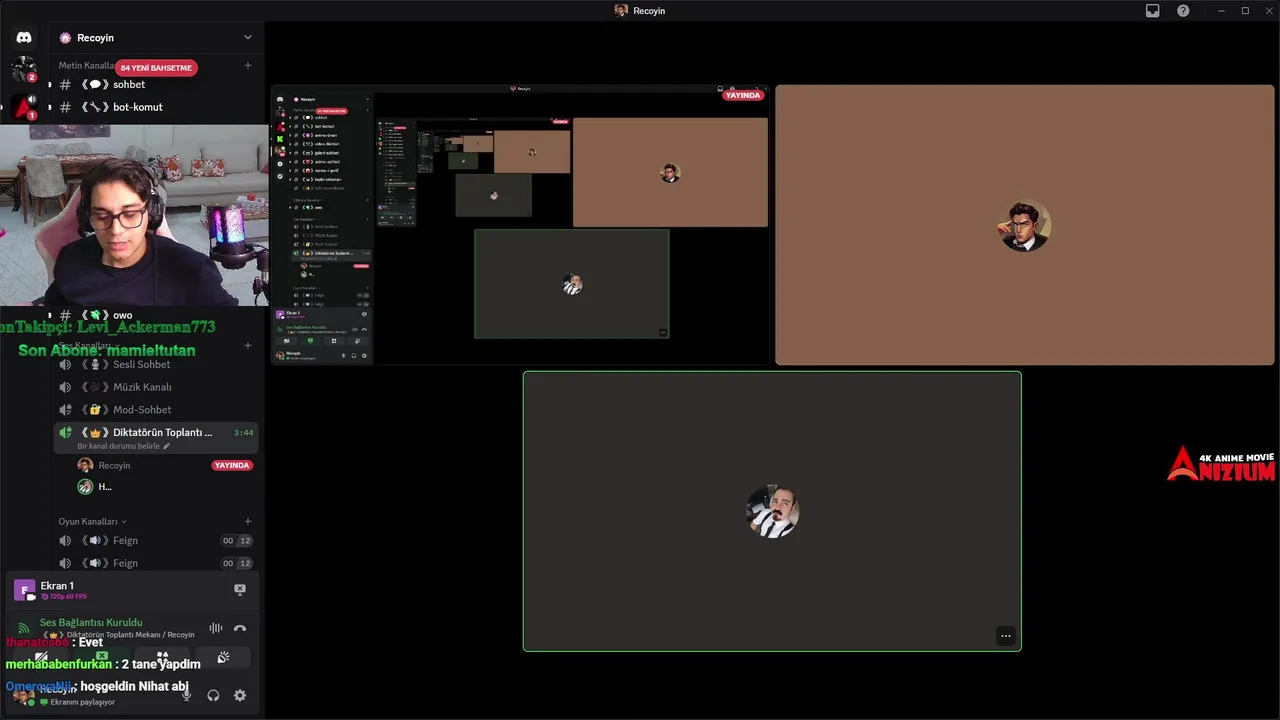Open more options on speaking participant tile
Viewport: 1280px width, 720px height.
[1006, 636]
